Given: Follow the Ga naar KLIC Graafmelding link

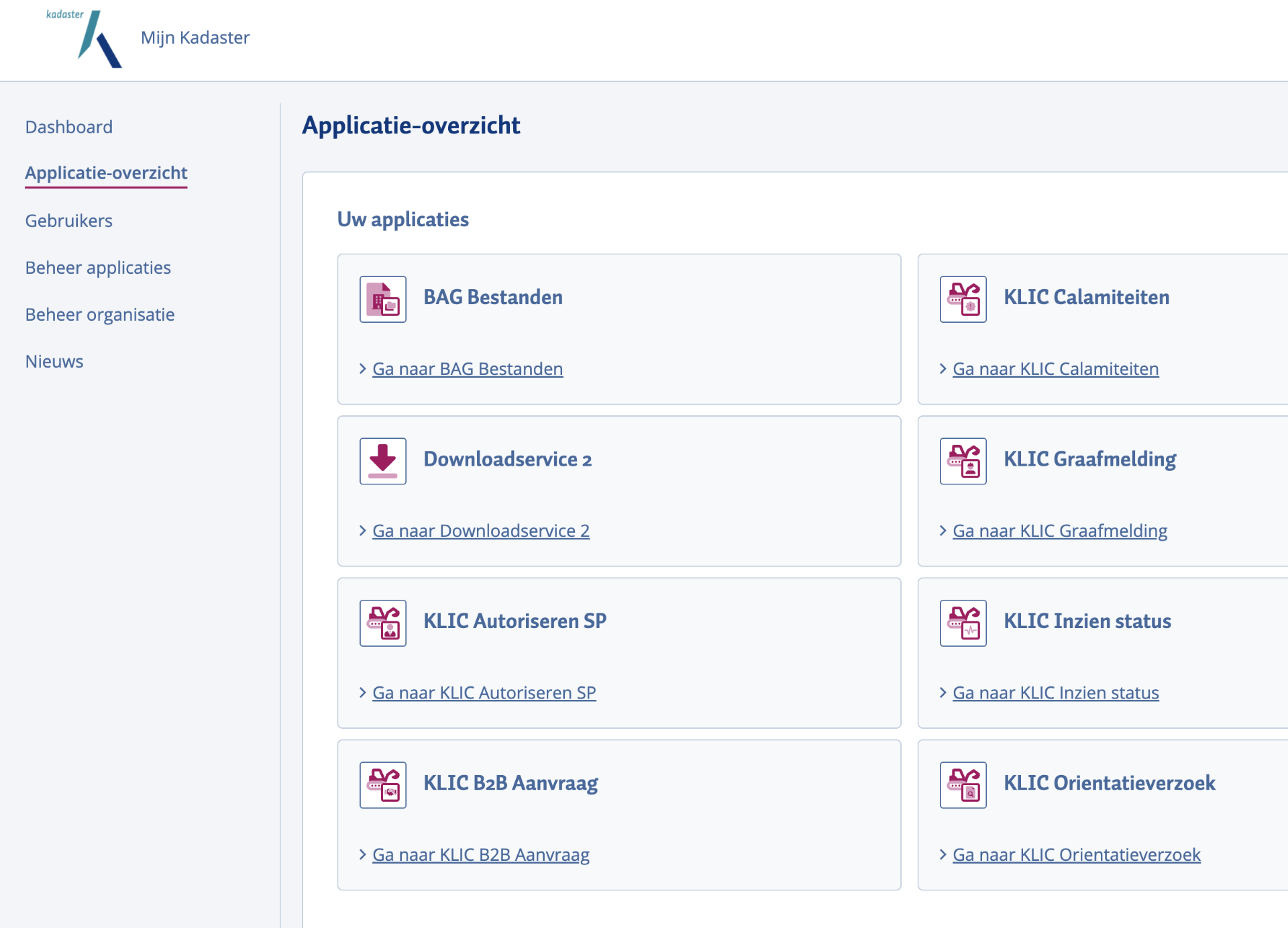Looking at the screenshot, I should point(1060,531).
